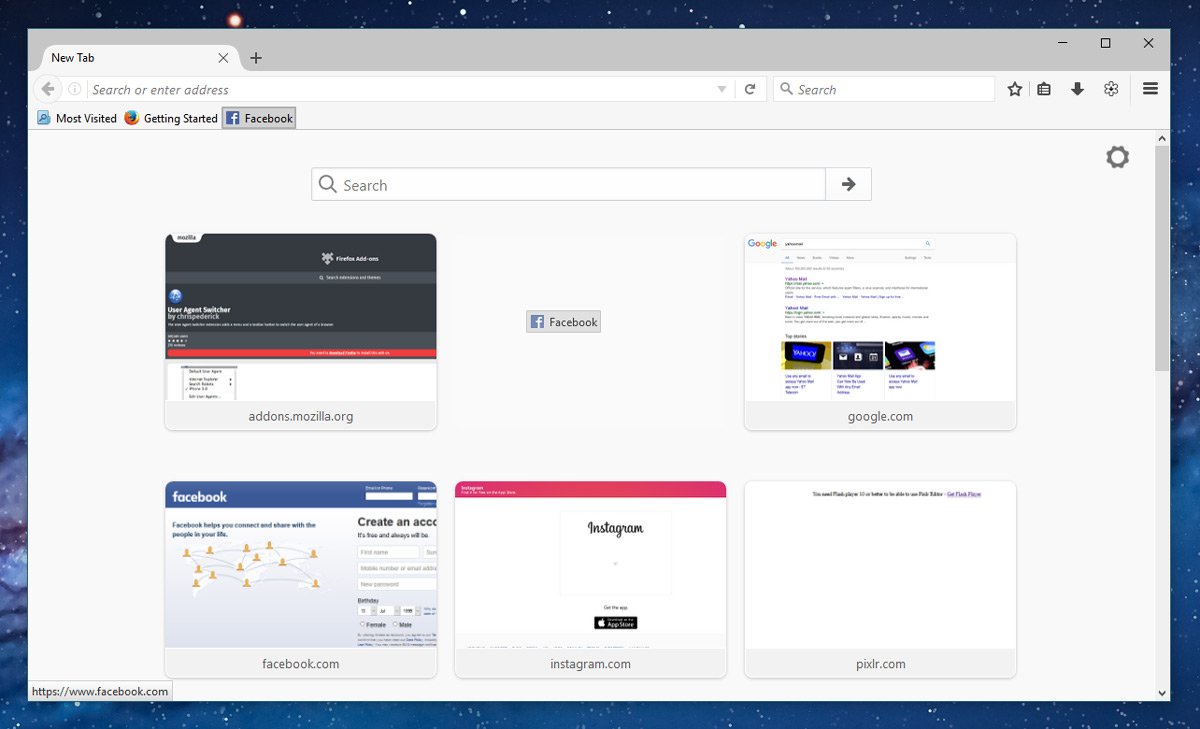Click the dragged Facebook bookmark chip

(564, 322)
